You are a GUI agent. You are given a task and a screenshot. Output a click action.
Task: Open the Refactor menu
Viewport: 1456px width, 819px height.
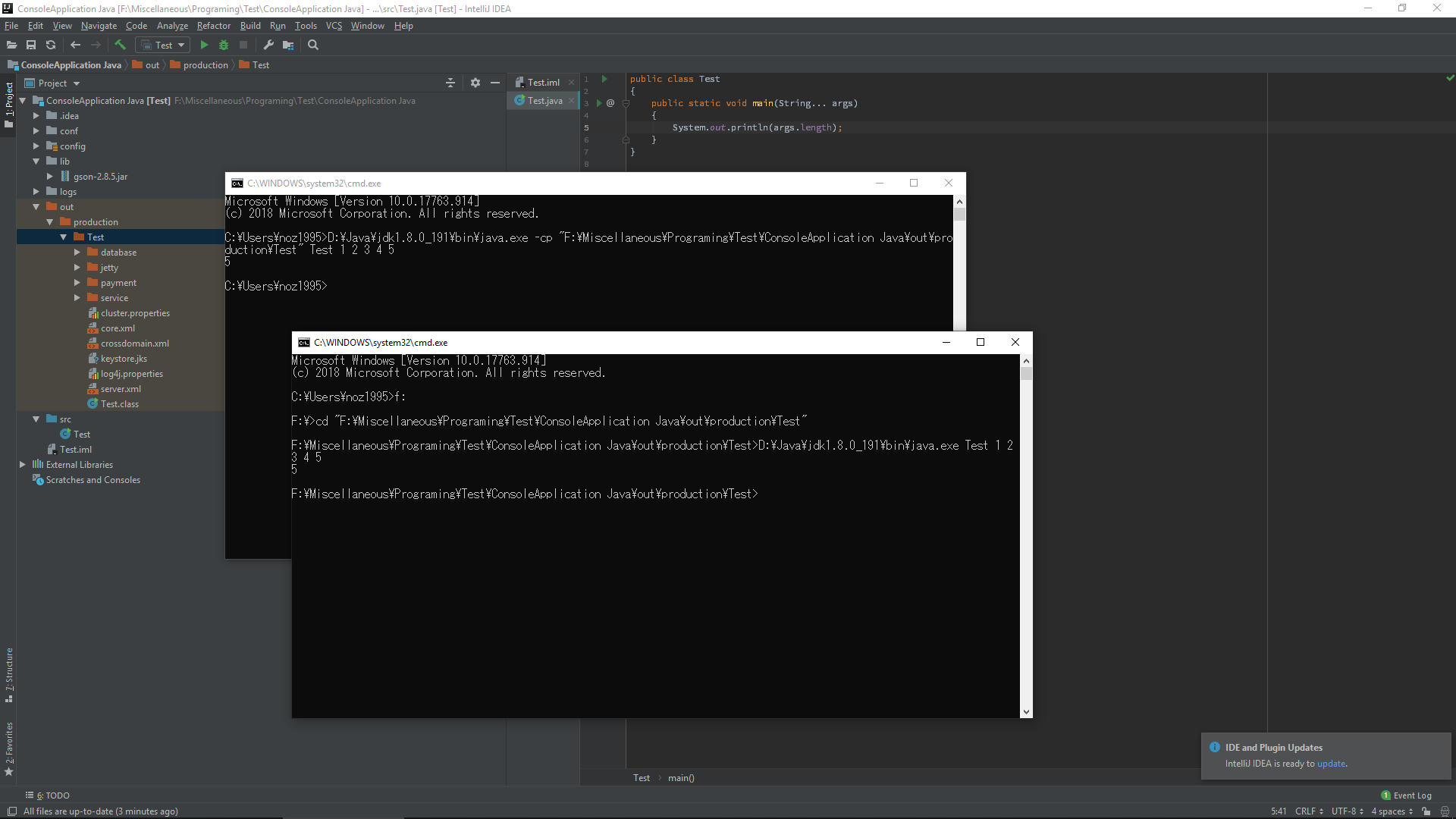click(x=213, y=26)
